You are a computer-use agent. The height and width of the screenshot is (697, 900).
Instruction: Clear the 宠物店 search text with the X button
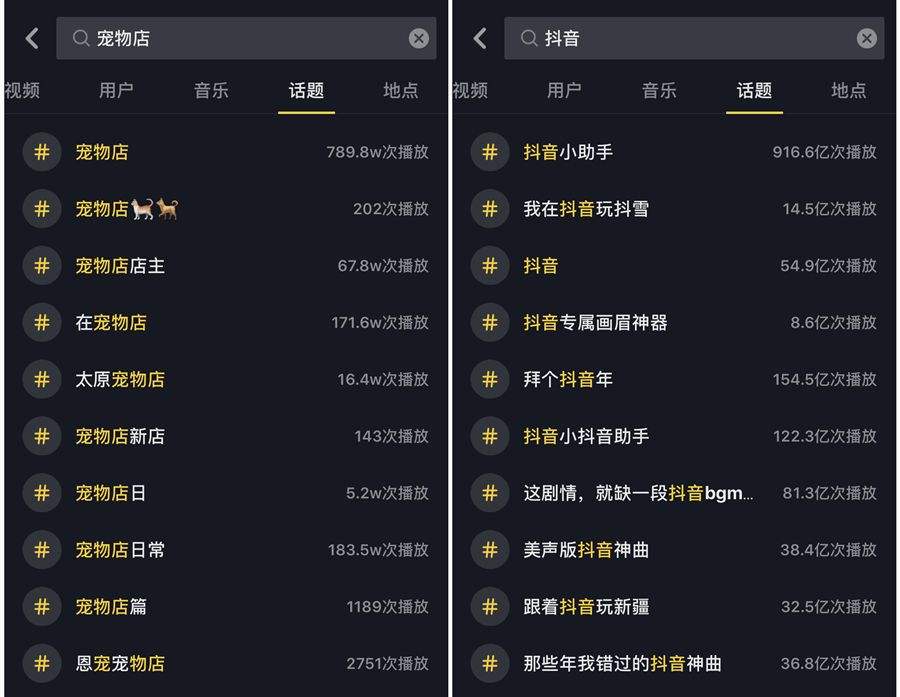(x=419, y=38)
